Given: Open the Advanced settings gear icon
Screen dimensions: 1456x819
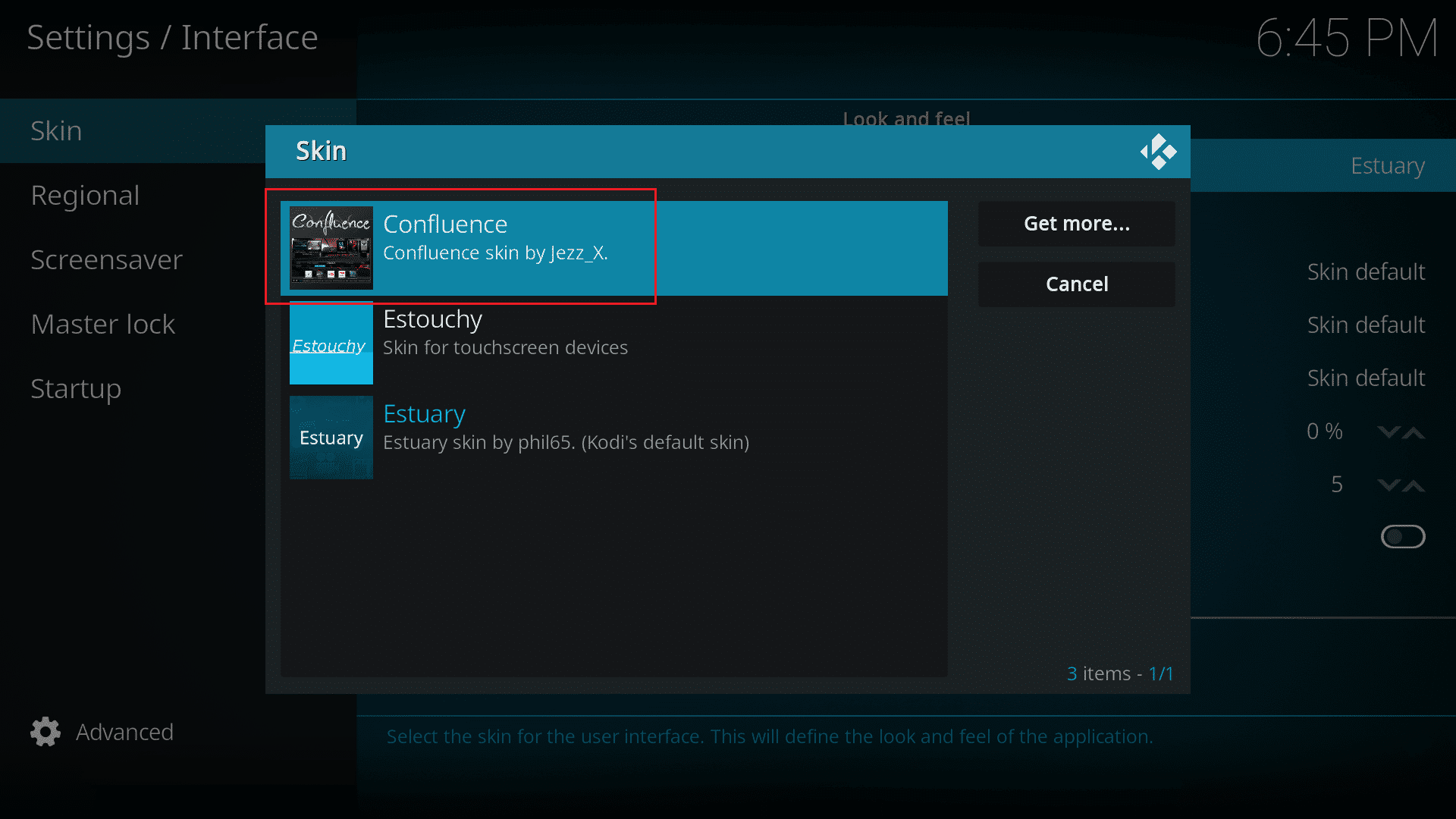Looking at the screenshot, I should pyautogui.click(x=46, y=731).
